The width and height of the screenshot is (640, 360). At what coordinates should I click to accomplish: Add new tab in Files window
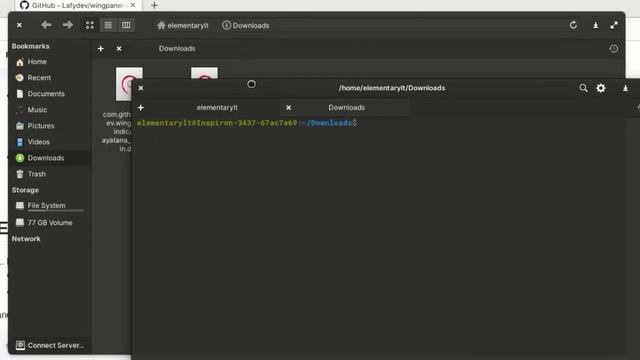pyautogui.click(x=100, y=49)
